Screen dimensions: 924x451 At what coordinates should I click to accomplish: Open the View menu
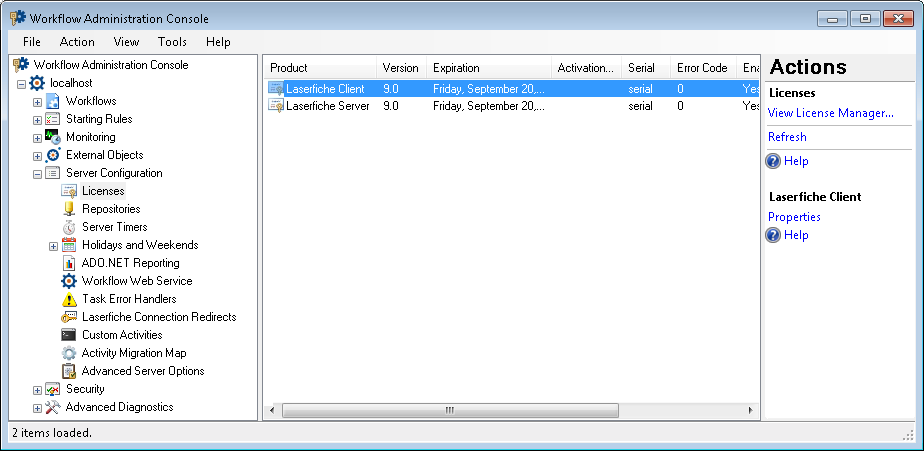[126, 42]
